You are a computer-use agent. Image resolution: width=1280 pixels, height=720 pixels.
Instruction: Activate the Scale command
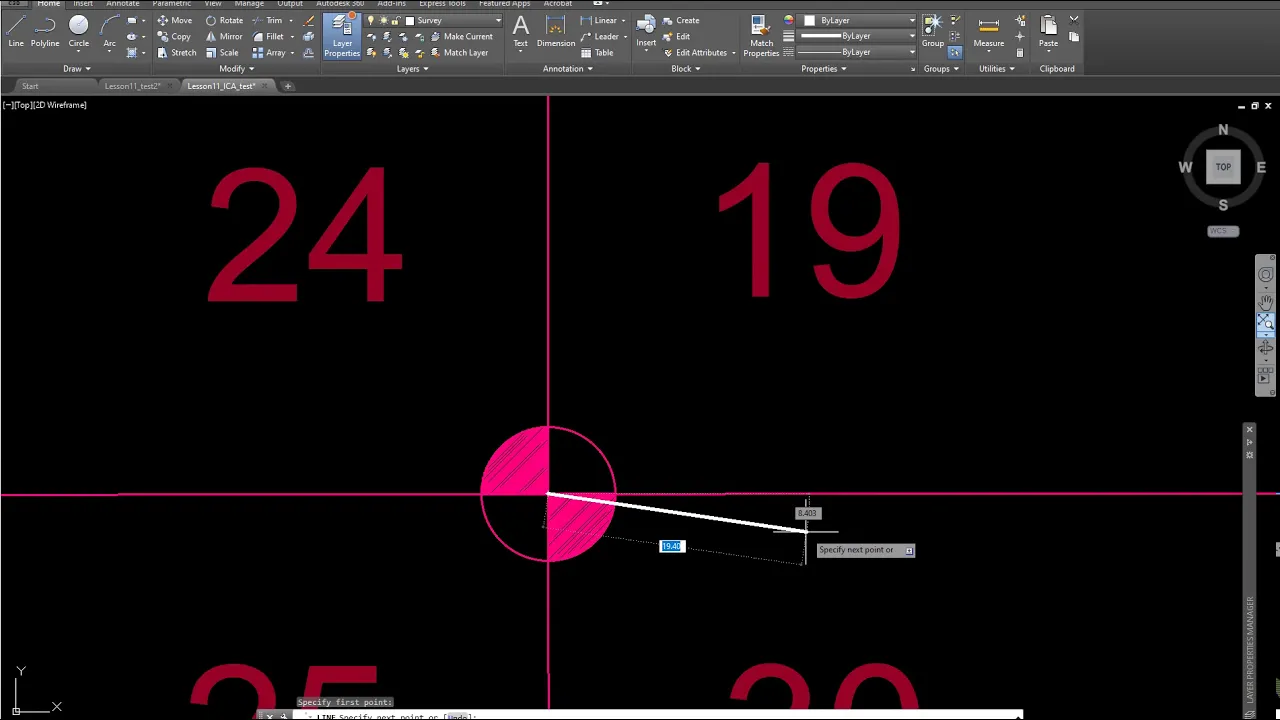(222, 52)
